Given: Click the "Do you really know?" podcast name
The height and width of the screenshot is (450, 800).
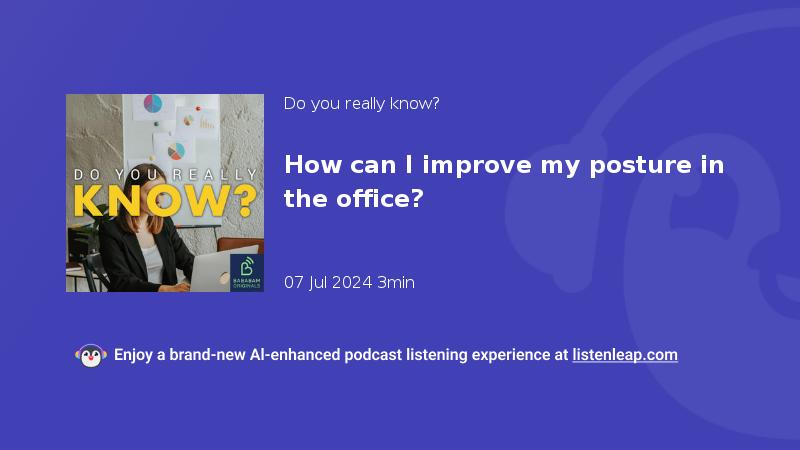Looking at the screenshot, I should [x=361, y=104].
